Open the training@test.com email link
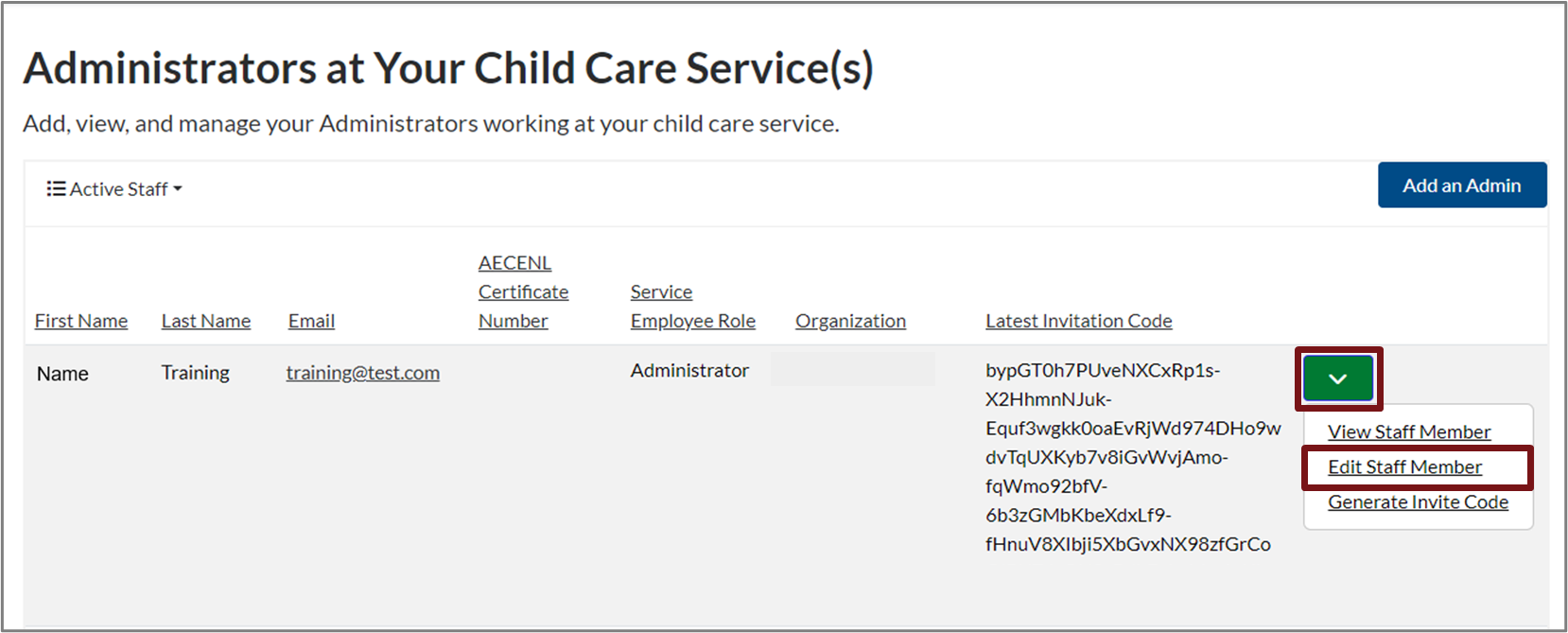The image size is (1568, 633). 362,373
